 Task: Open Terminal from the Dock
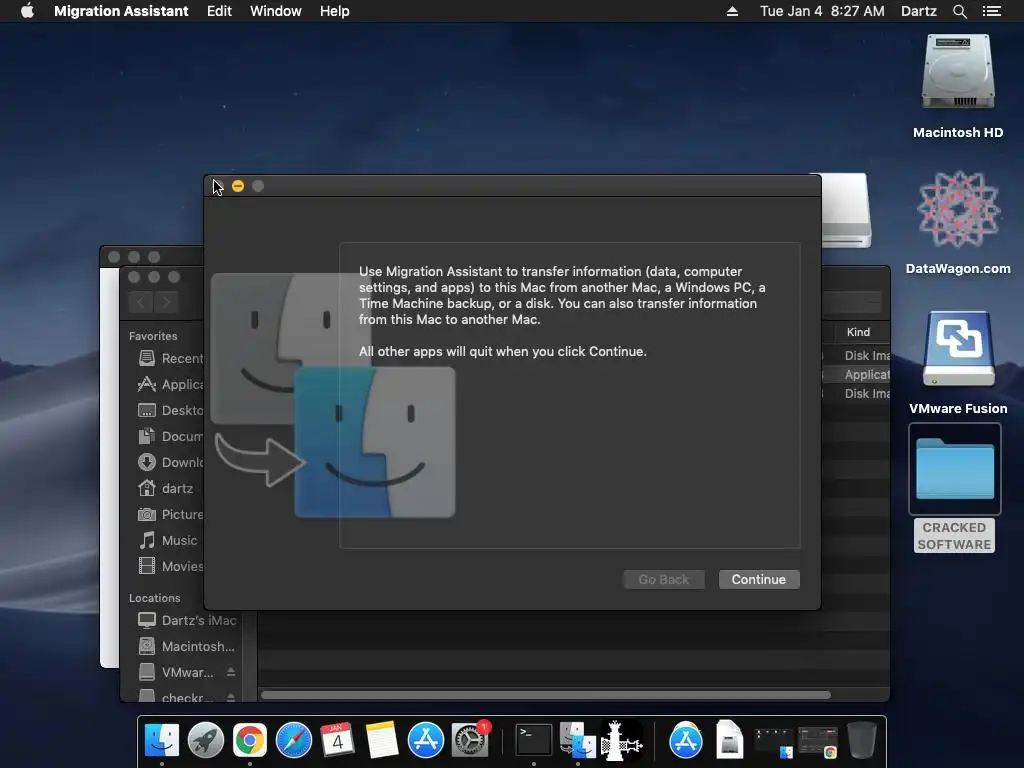534,741
